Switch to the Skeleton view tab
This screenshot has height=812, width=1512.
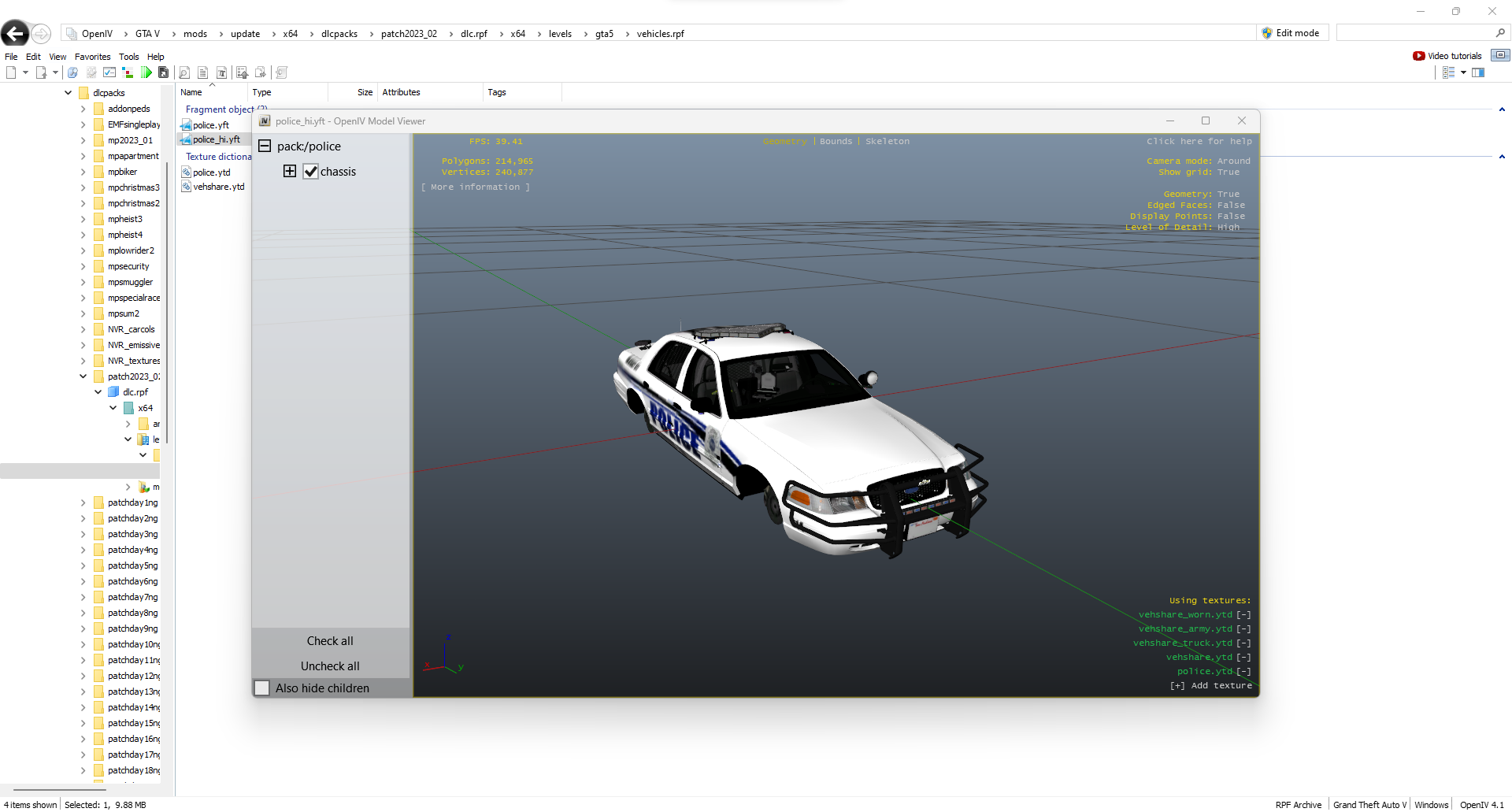point(887,141)
